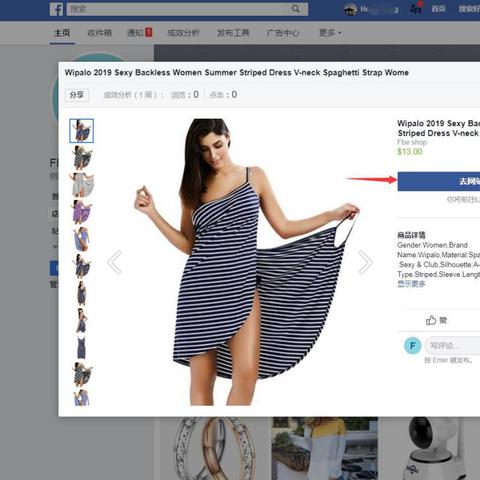480x480 pixels.
Task: Click the Facebook logo icon
Action: [56, 9]
